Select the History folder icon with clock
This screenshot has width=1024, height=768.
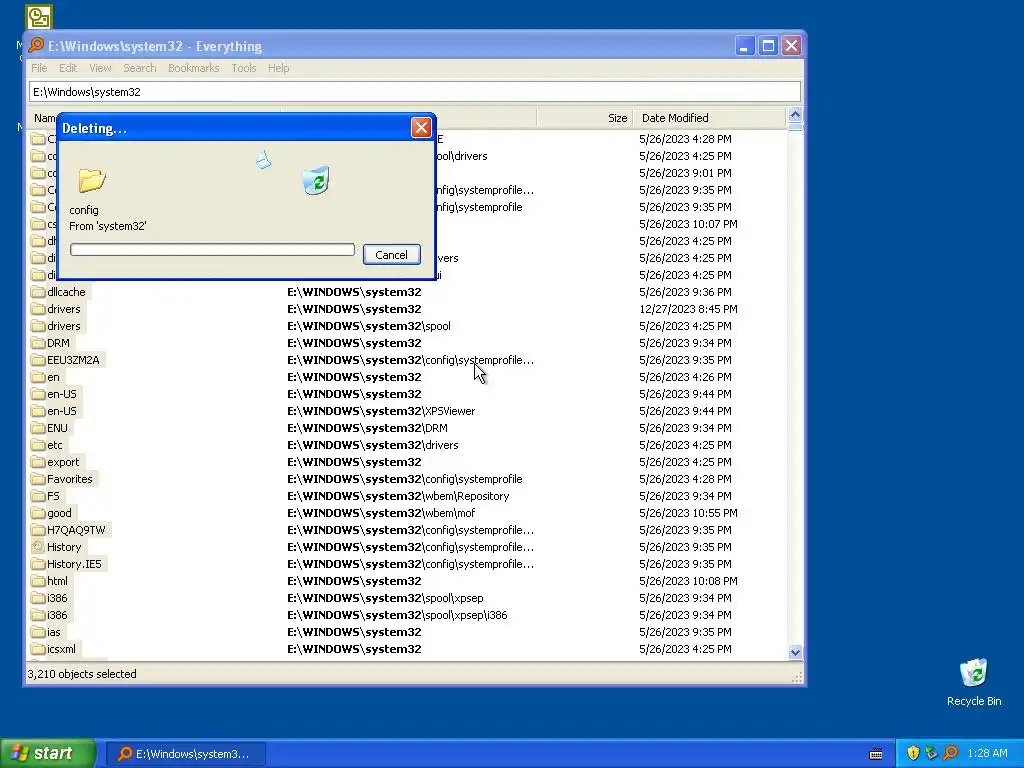coord(38,547)
